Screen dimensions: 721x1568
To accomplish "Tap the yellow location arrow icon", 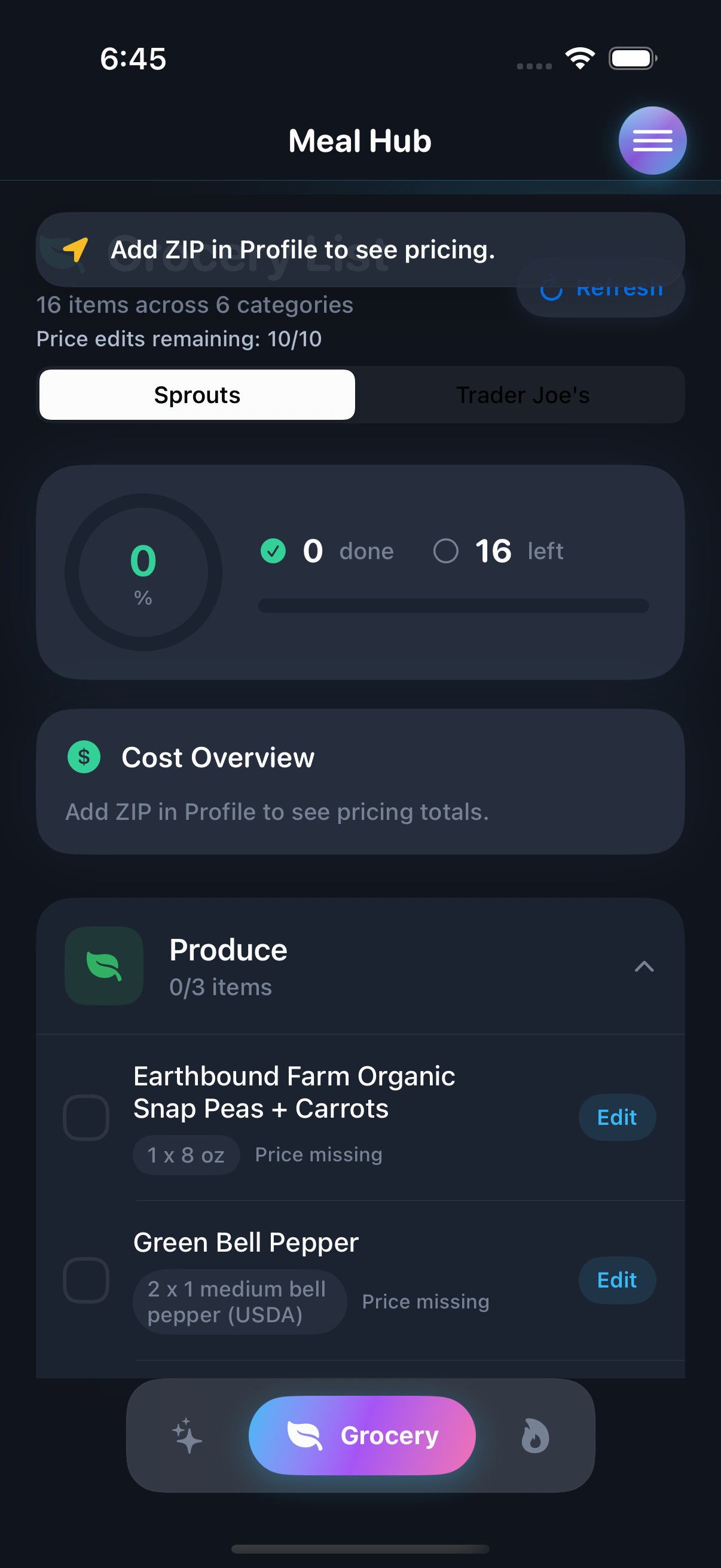I will tap(76, 249).
